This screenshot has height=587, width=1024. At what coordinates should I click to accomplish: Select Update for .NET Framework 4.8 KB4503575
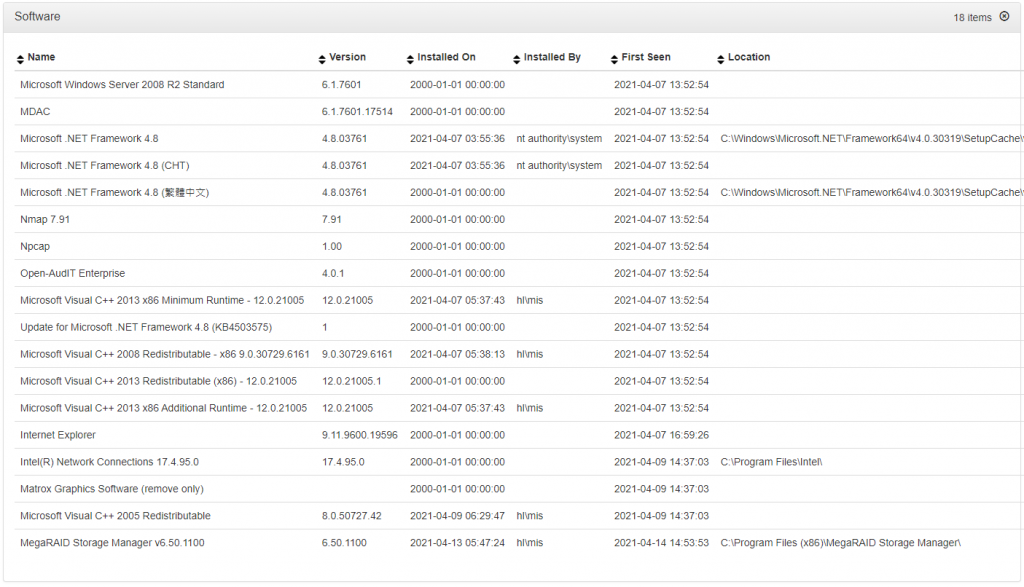tap(146, 327)
